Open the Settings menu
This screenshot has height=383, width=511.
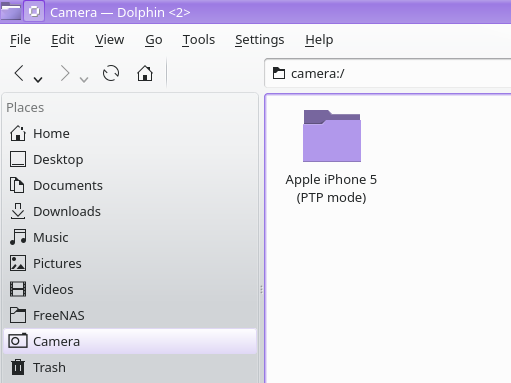[260, 40]
